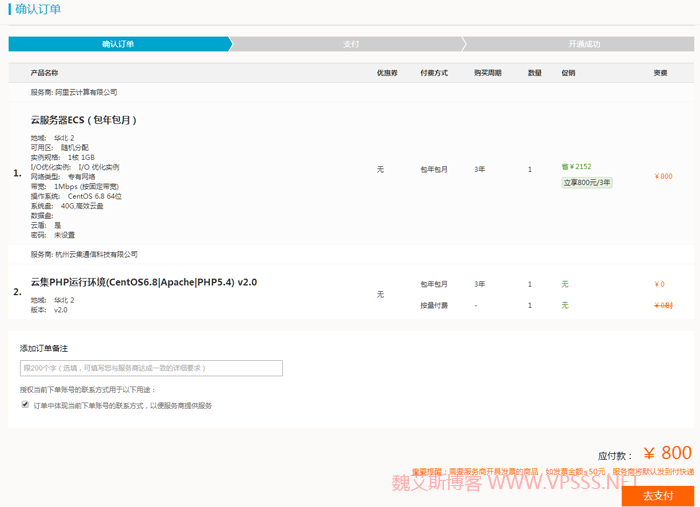Click the 立享800元/3年 promotion badge

pyautogui.click(x=587, y=183)
